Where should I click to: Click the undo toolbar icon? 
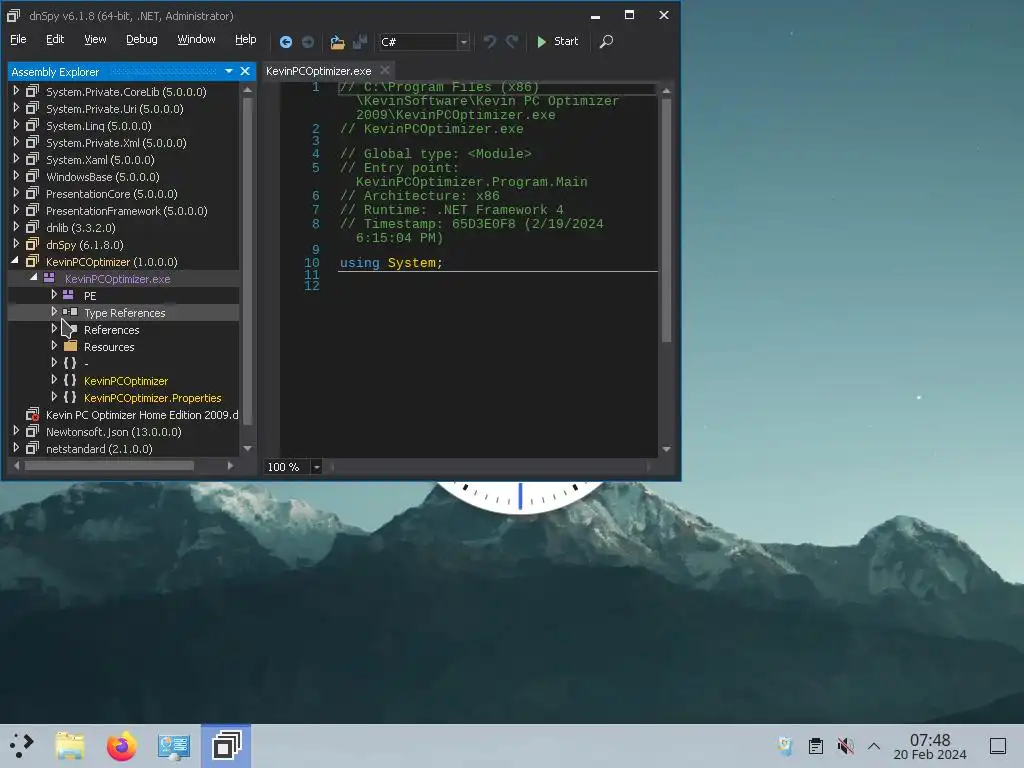(490, 42)
